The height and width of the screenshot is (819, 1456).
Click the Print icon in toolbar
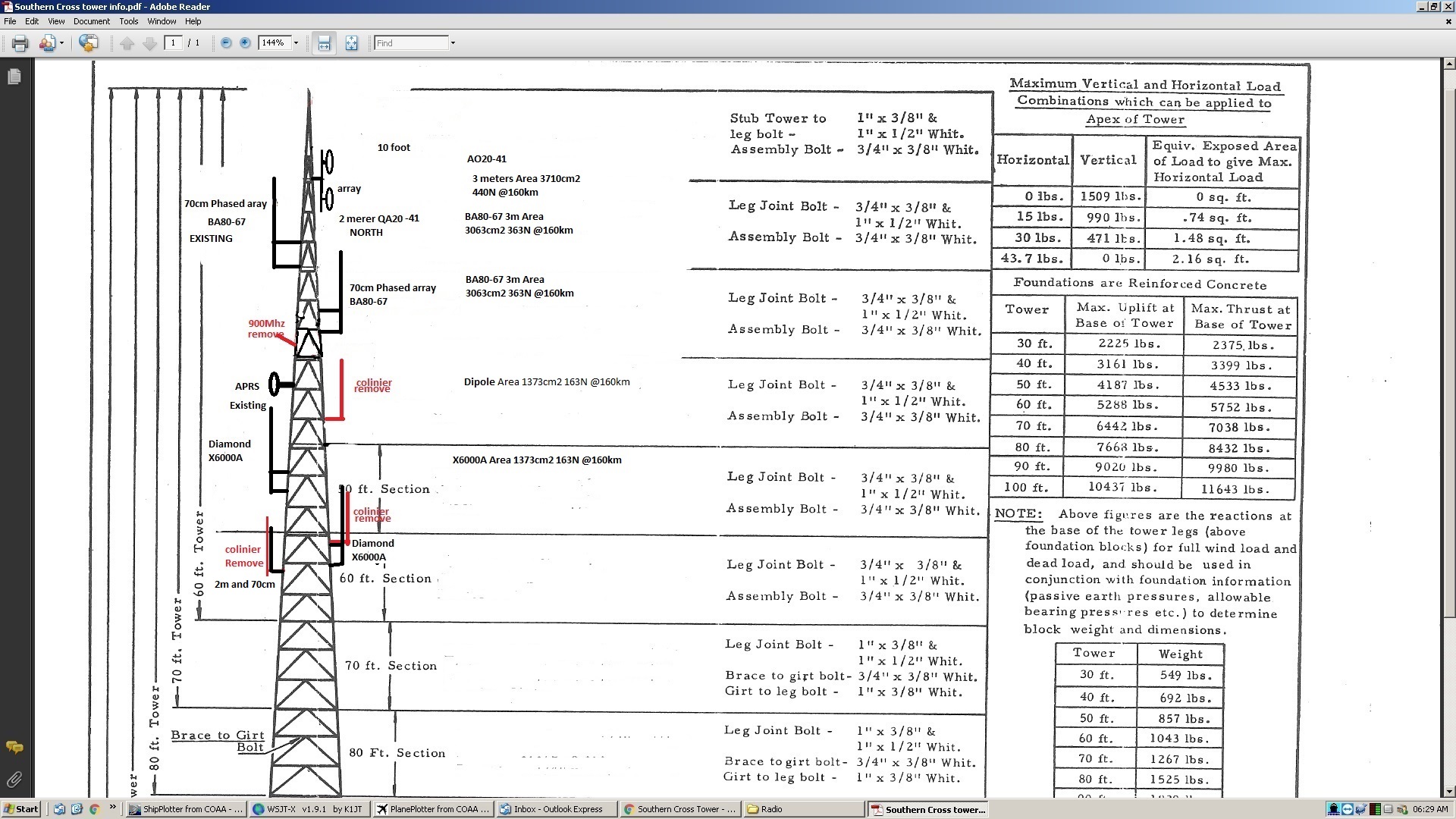click(x=20, y=43)
